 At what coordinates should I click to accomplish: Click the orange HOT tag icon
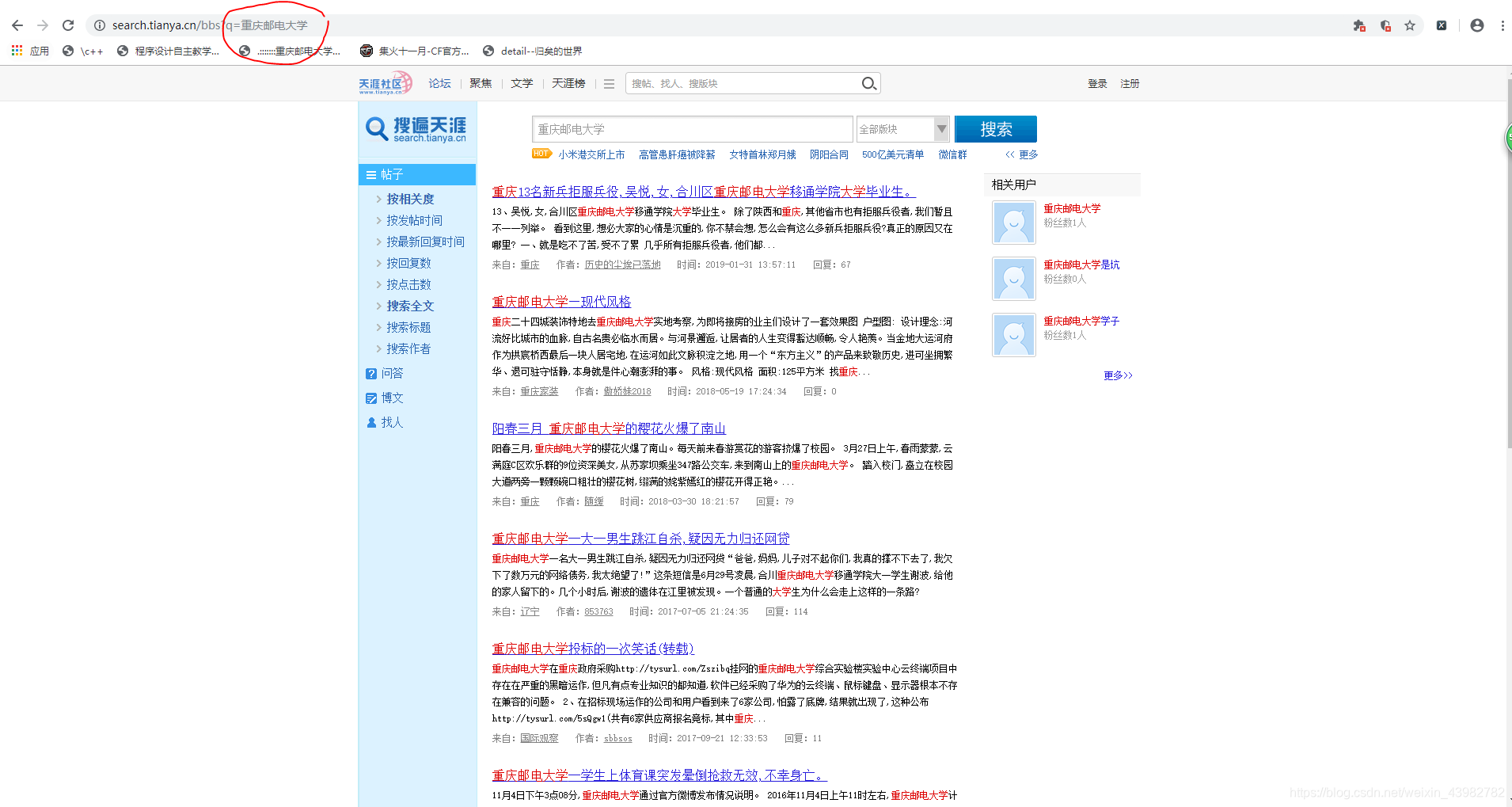tap(541, 154)
